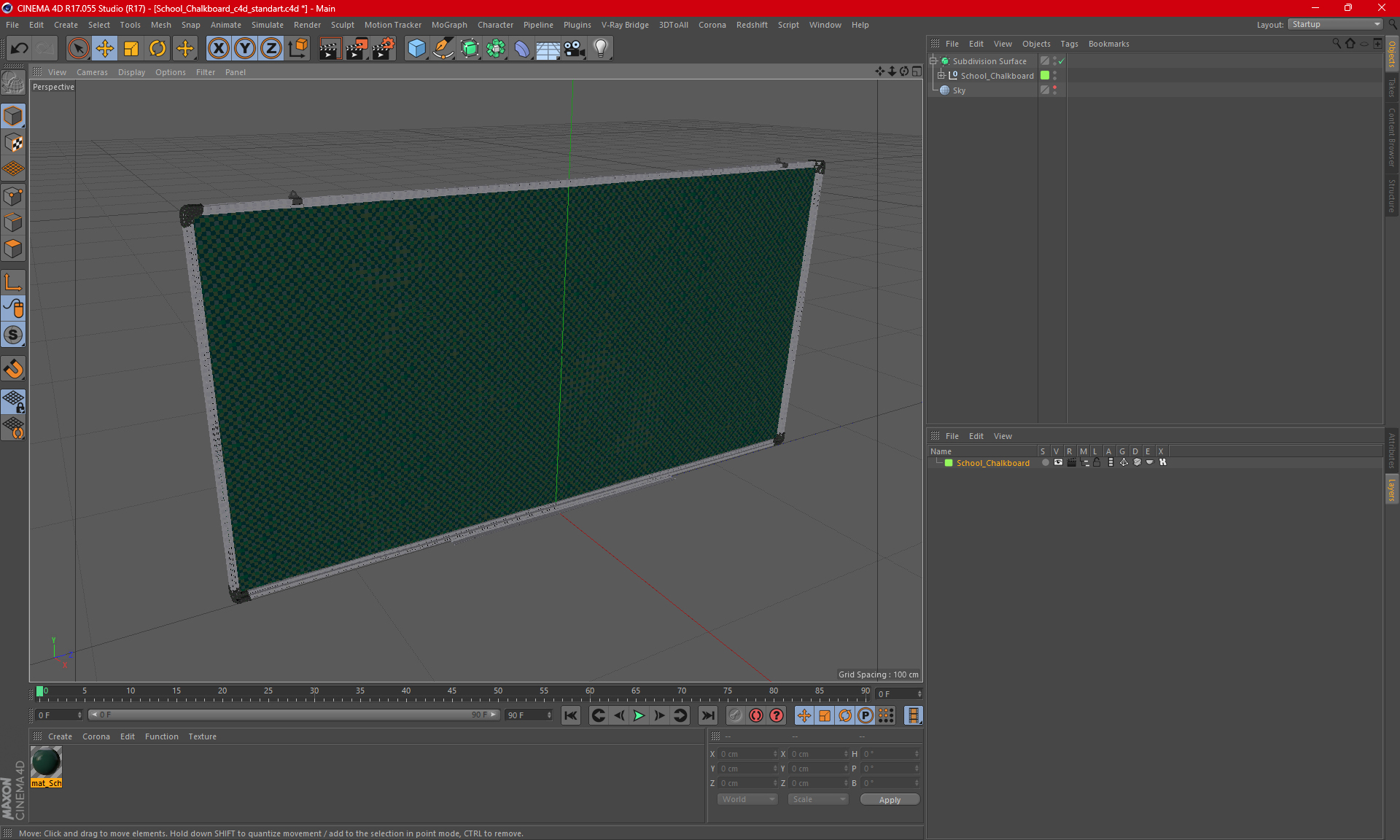Click the Undo arrow icon

pyautogui.click(x=20, y=48)
